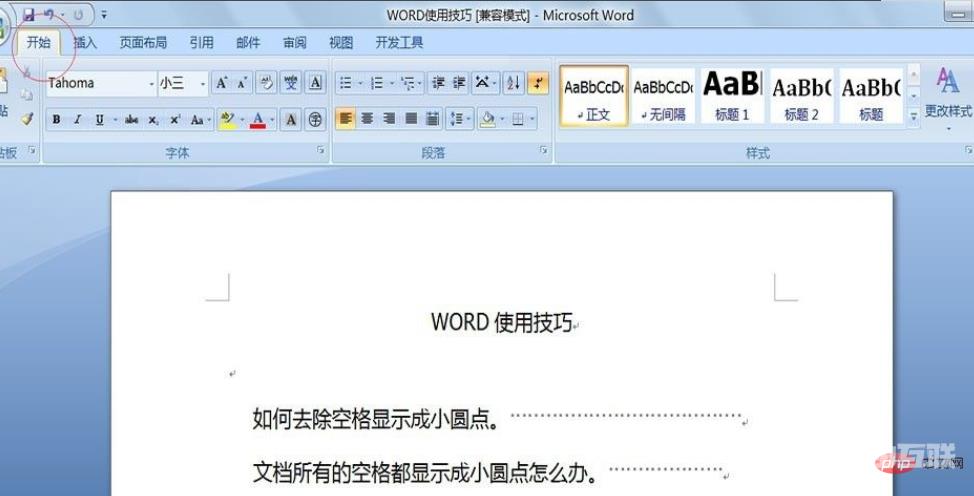Viewport: 974px width, 496px height.
Task: Toggle bold formatting
Action: 56,120
